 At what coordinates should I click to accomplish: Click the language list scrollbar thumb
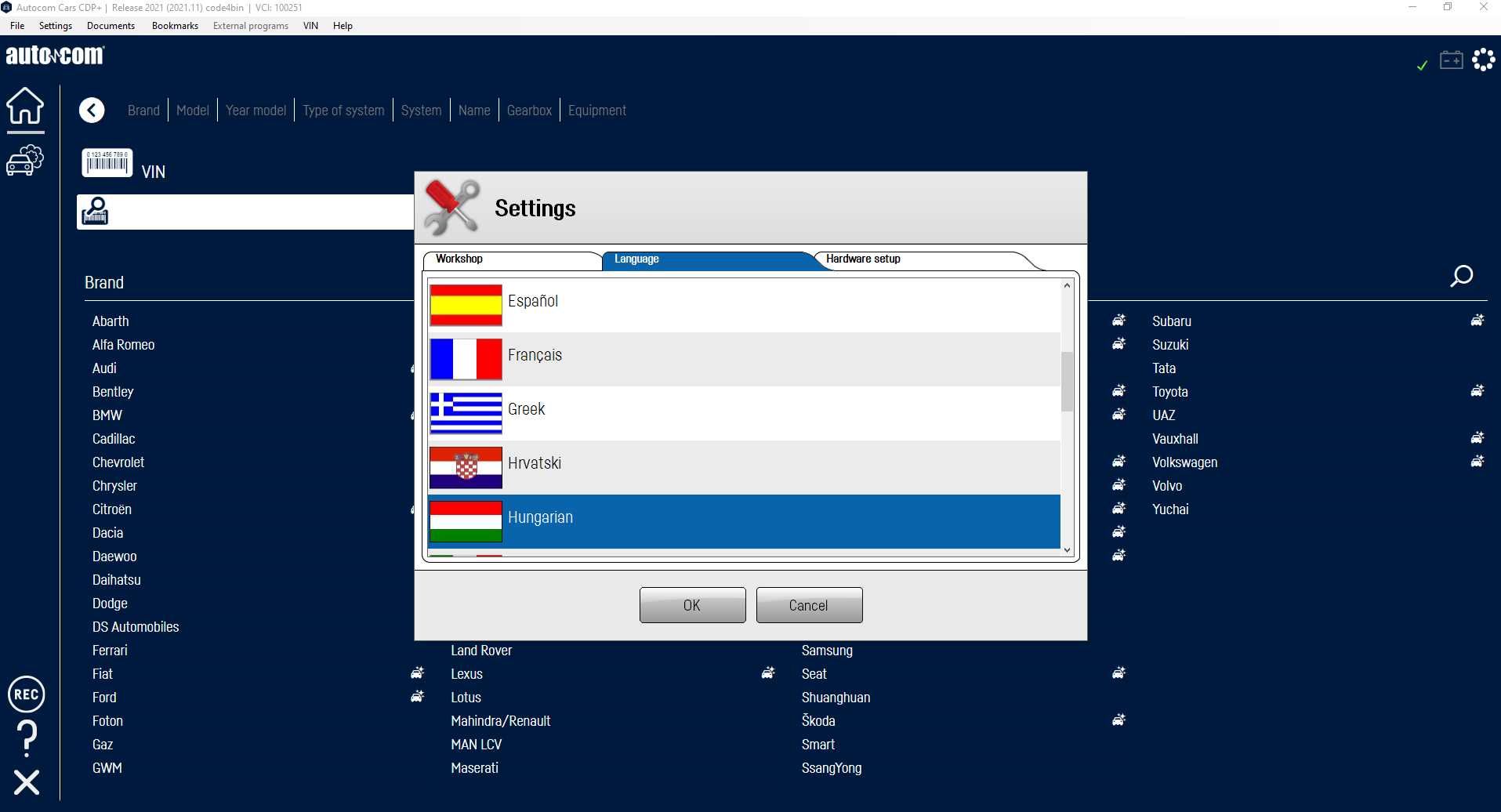[1067, 382]
